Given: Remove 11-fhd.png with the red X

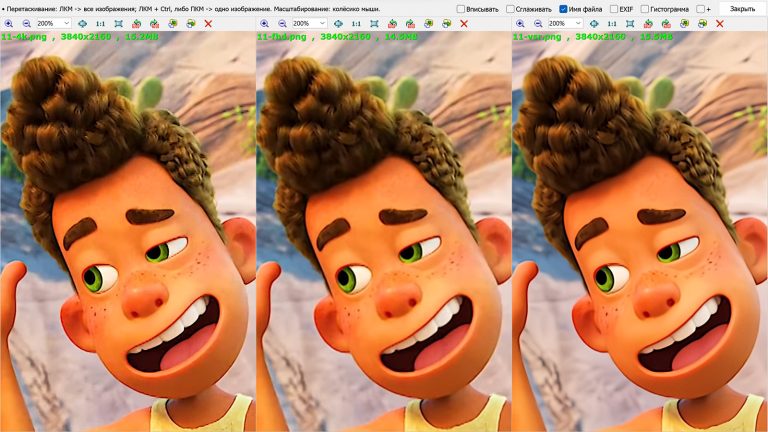Looking at the screenshot, I should point(464,24).
